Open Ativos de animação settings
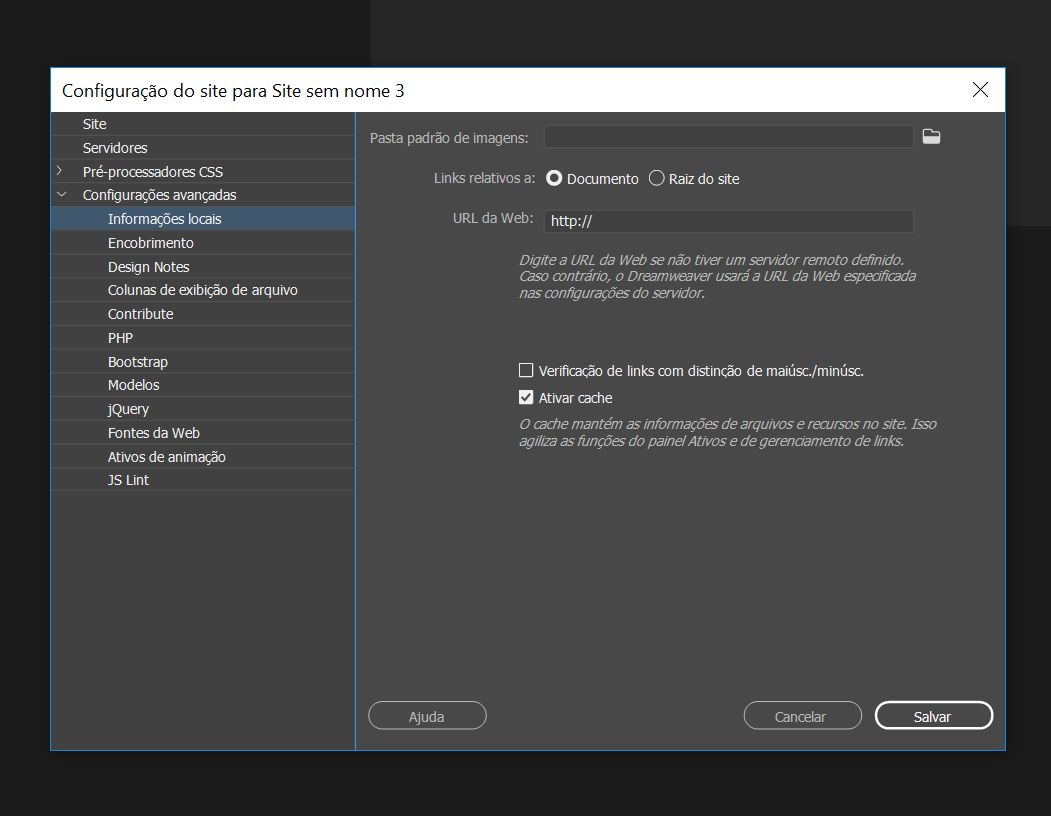The width and height of the screenshot is (1051, 816). tap(202, 457)
